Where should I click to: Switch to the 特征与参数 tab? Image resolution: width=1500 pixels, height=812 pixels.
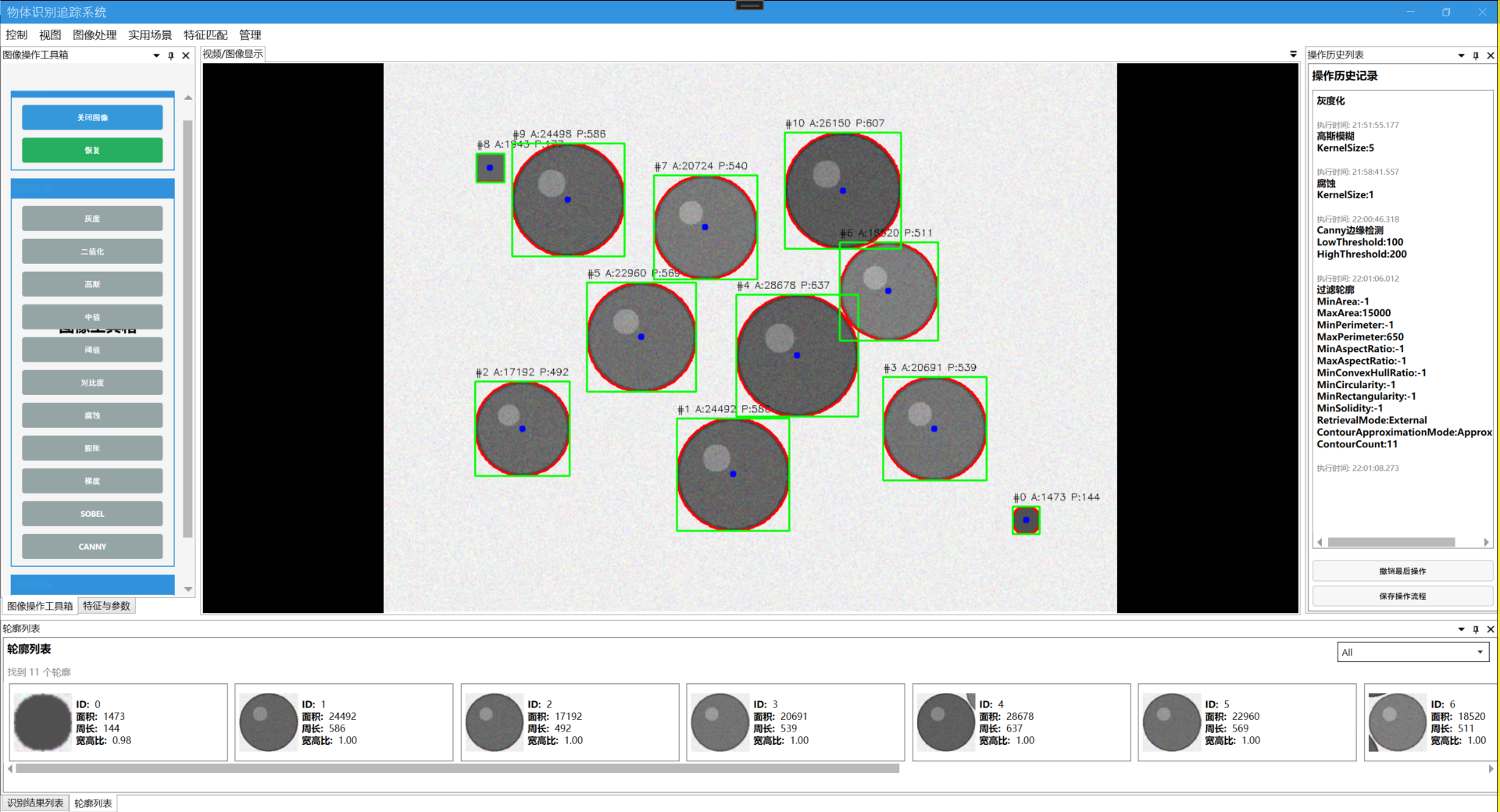tap(107, 606)
